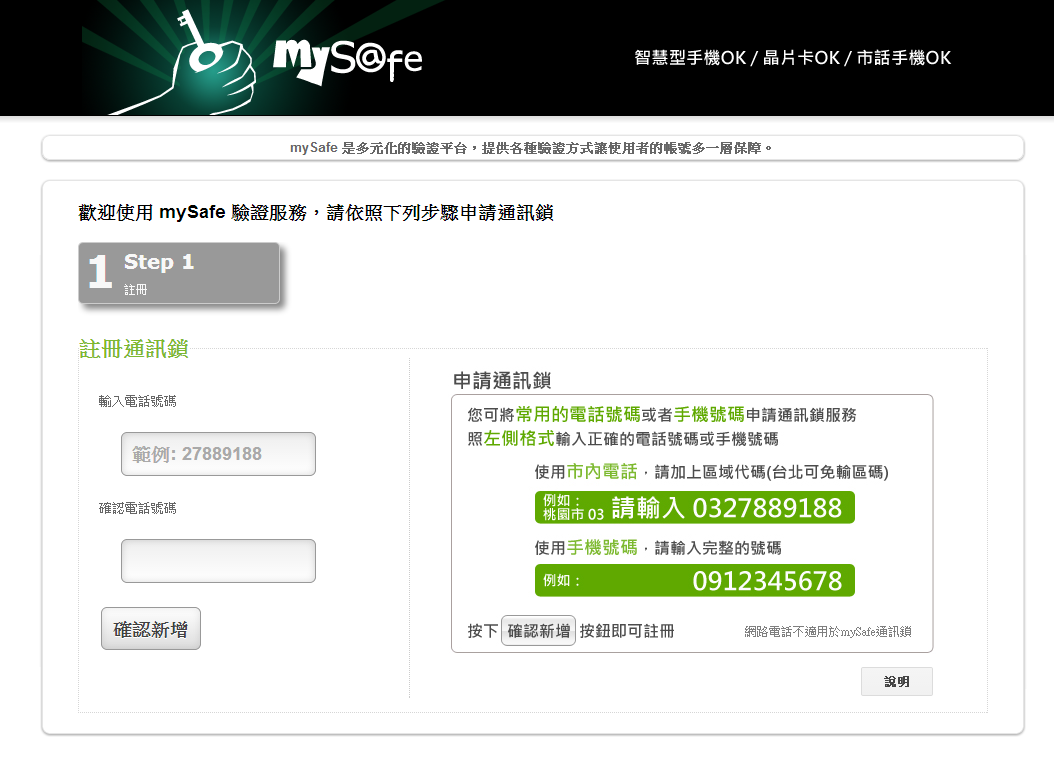
Task: Click the green 左側格式 text
Action: (519, 439)
